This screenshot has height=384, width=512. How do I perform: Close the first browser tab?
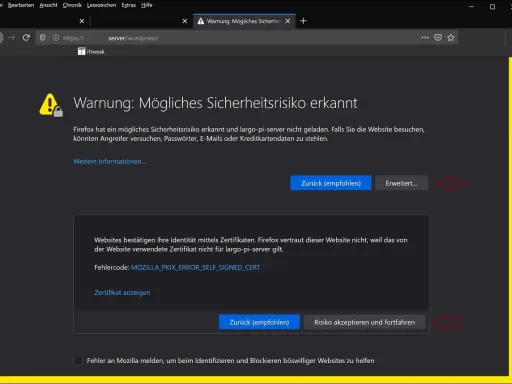[82, 21]
